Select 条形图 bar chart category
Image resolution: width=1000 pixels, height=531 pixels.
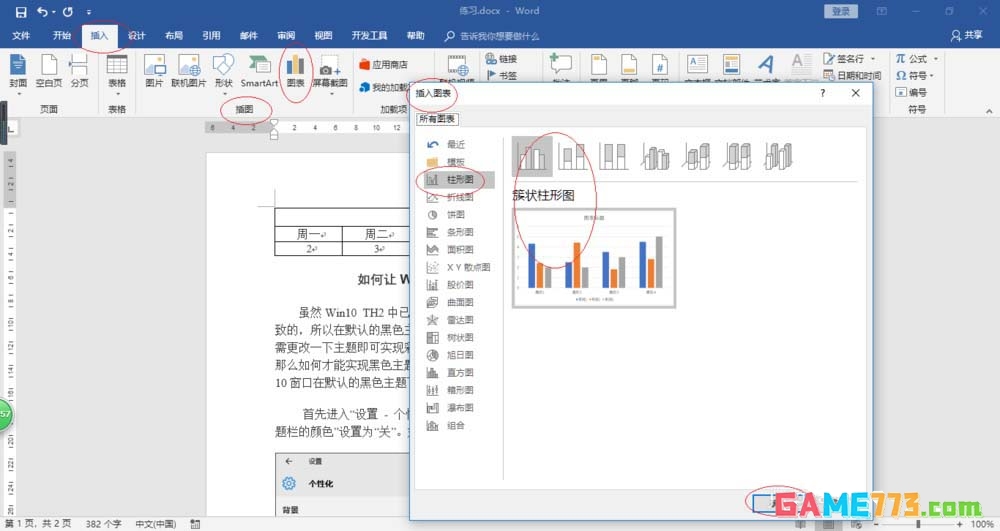[460, 232]
